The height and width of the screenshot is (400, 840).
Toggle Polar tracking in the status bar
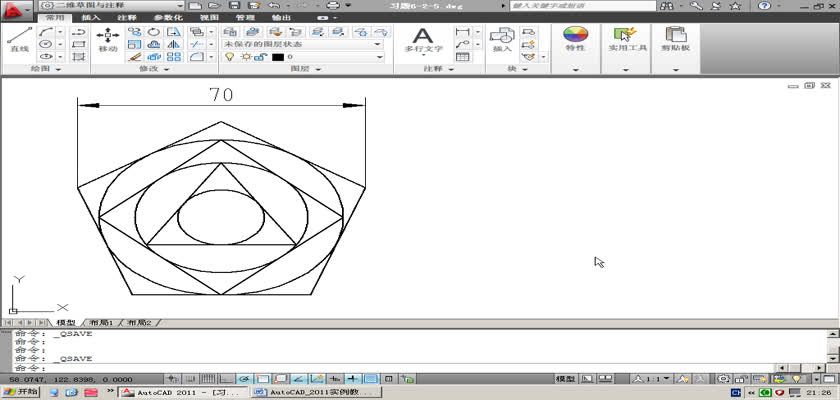pyautogui.click(x=244, y=379)
